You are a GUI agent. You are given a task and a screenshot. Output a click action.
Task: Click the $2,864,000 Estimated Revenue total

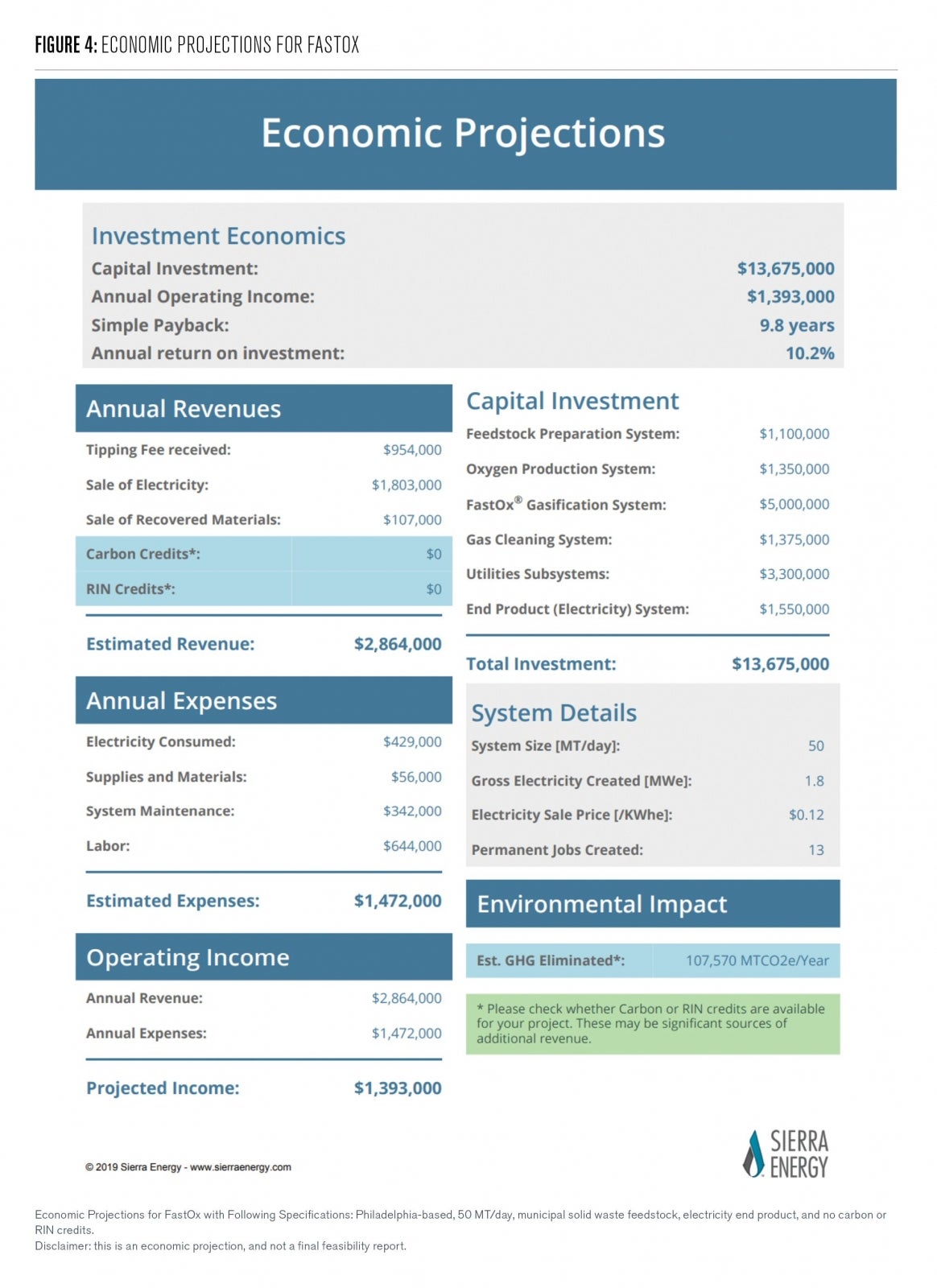[398, 644]
